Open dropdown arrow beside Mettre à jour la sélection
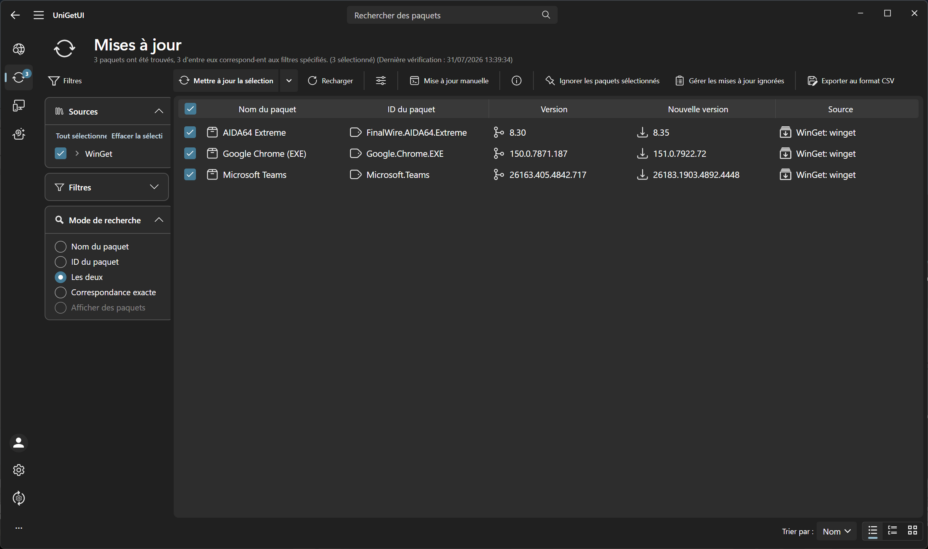Image resolution: width=928 pixels, height=549 pixels. 289,80
